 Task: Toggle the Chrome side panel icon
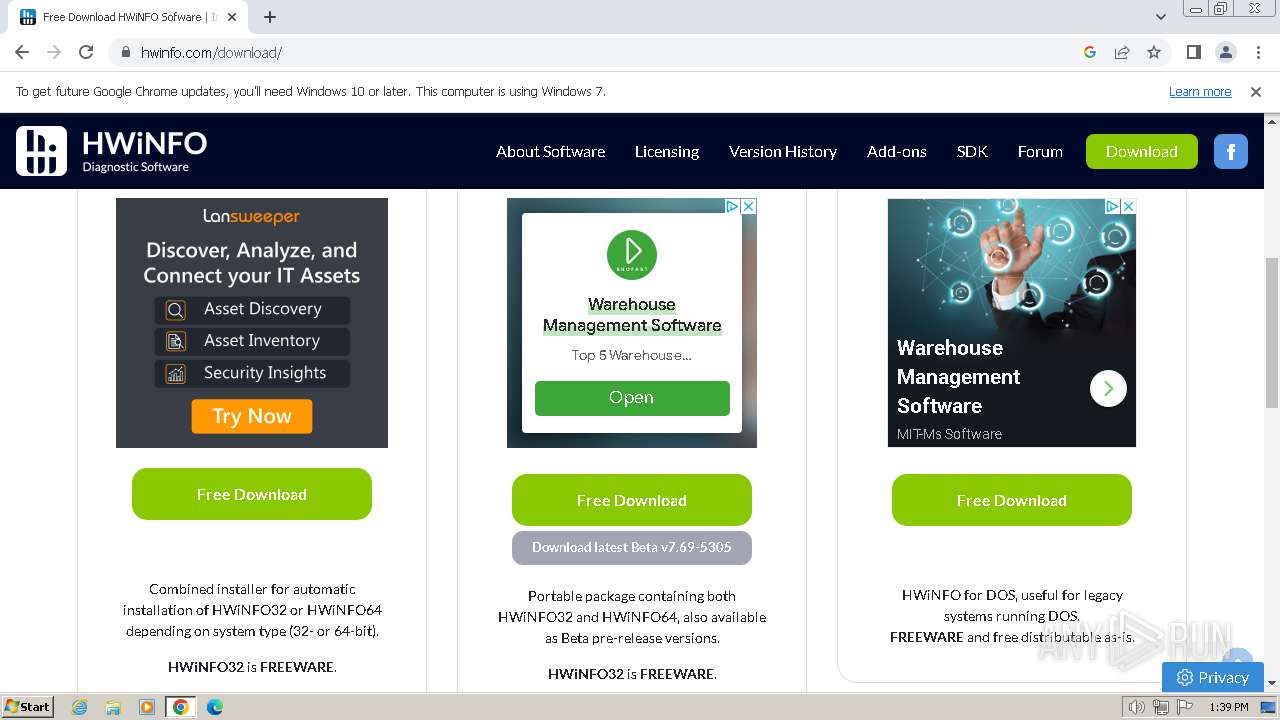pos(1193,52)
